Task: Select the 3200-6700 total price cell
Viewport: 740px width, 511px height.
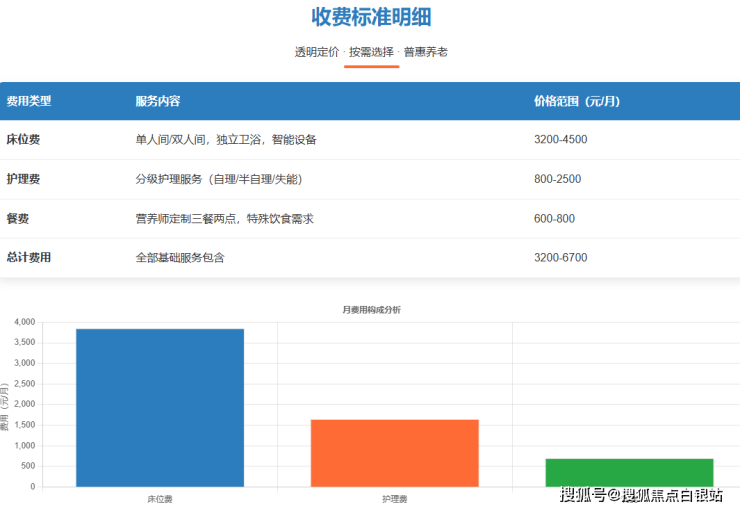Action: [x=560, y=257]
